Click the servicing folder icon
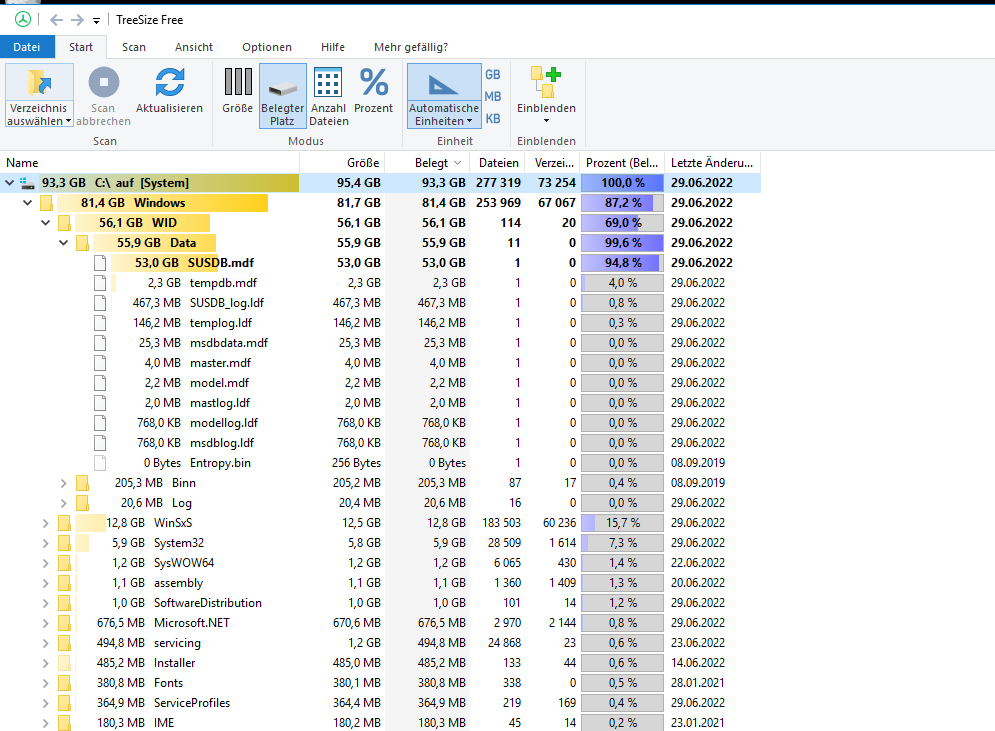This screenshot has width=995, height=731. click(x=64, y=643)
